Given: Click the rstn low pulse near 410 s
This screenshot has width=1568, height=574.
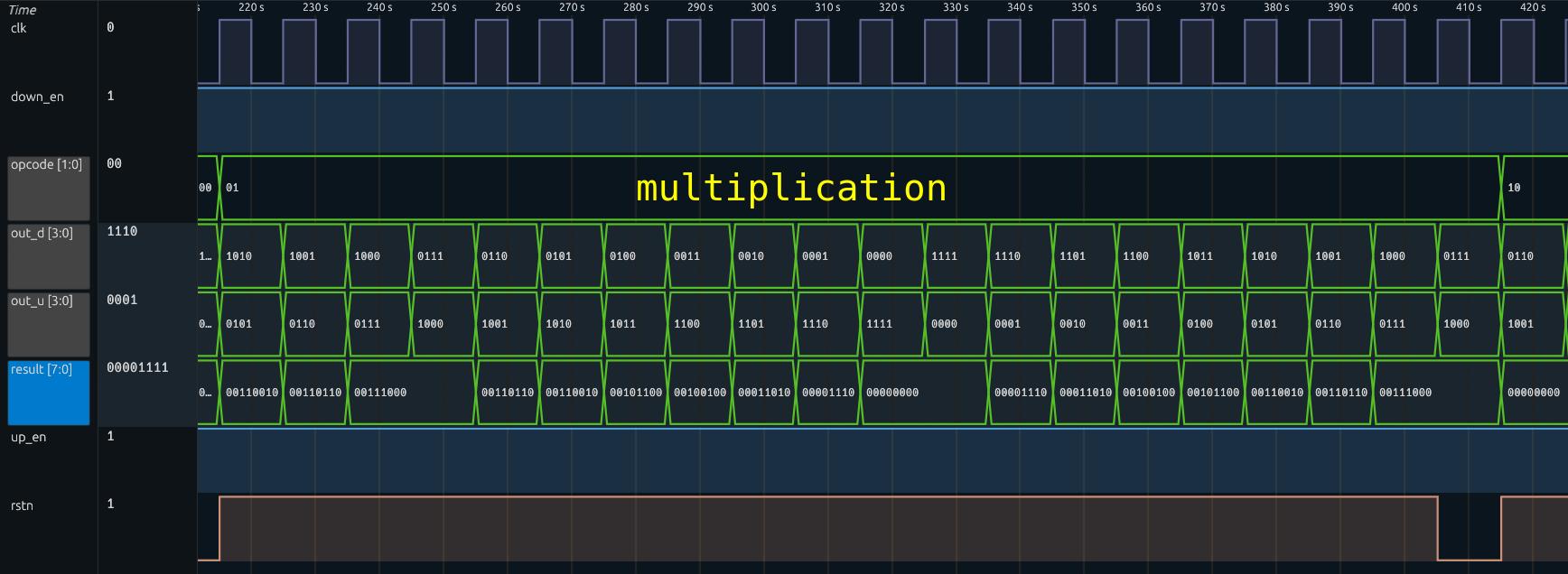Looking at the screenshot, I should pyautogui.click(x=1469, y=542).
